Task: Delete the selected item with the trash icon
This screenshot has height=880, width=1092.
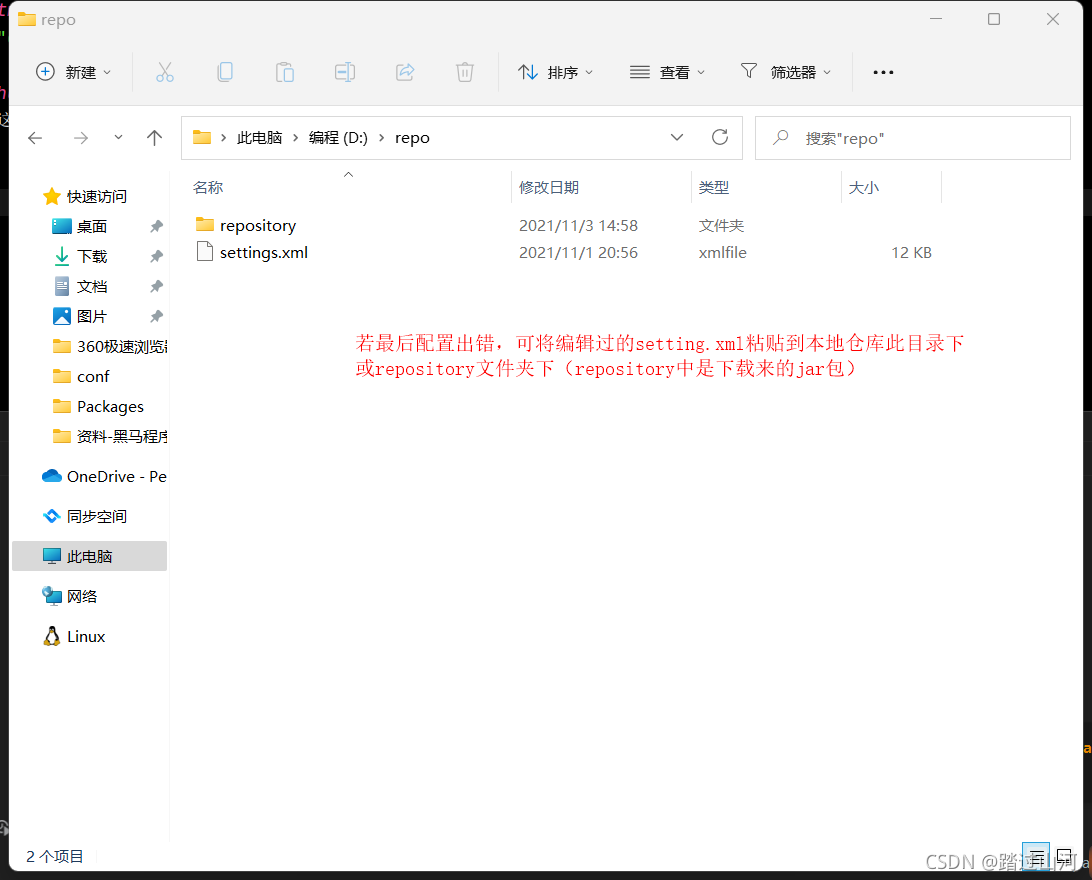Action: (464, 71)
